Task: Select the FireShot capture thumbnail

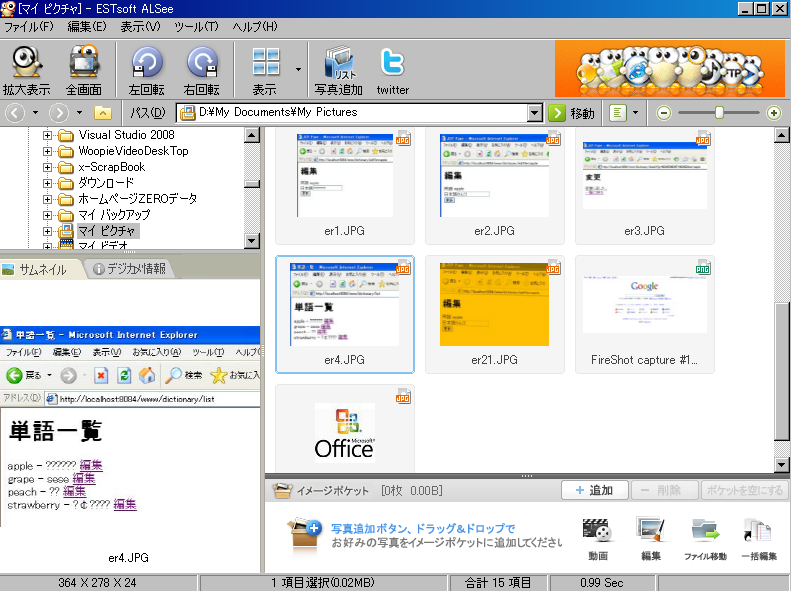Action: [x=645, y=315]
